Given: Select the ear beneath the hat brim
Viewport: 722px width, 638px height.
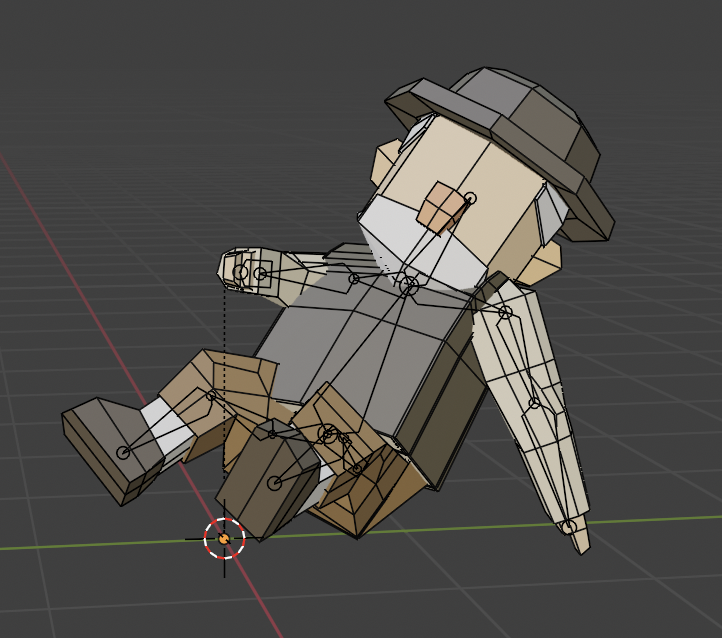Looking at the screenshot, I should point(542,262).
